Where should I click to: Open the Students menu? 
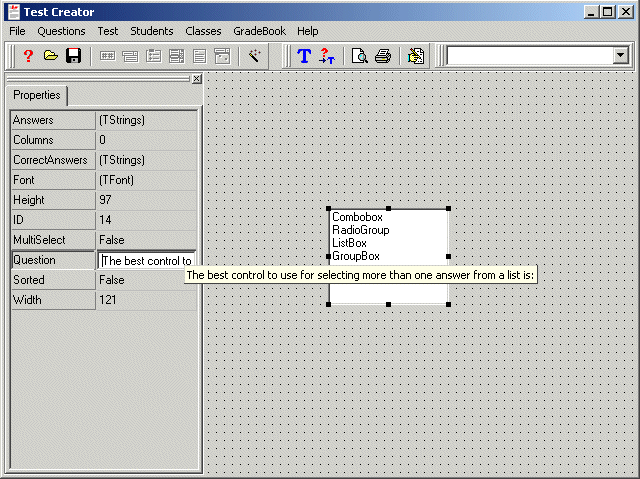151,31
